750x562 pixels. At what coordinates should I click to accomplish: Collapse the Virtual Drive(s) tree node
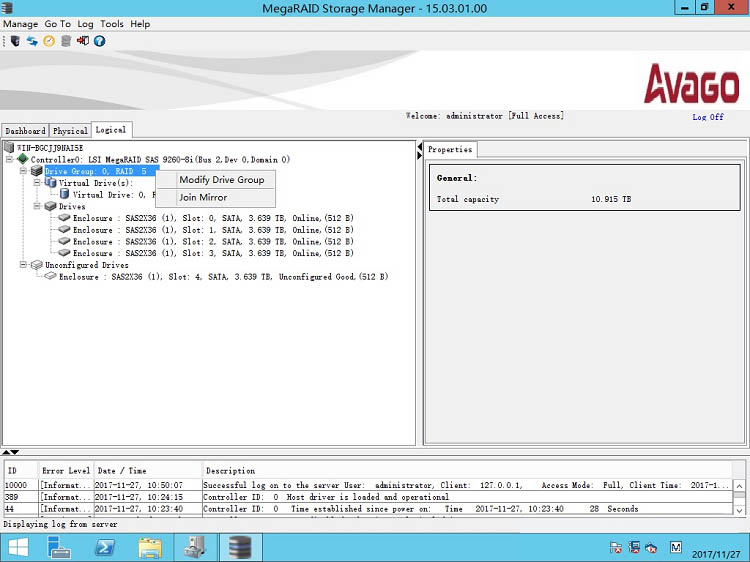37,183
